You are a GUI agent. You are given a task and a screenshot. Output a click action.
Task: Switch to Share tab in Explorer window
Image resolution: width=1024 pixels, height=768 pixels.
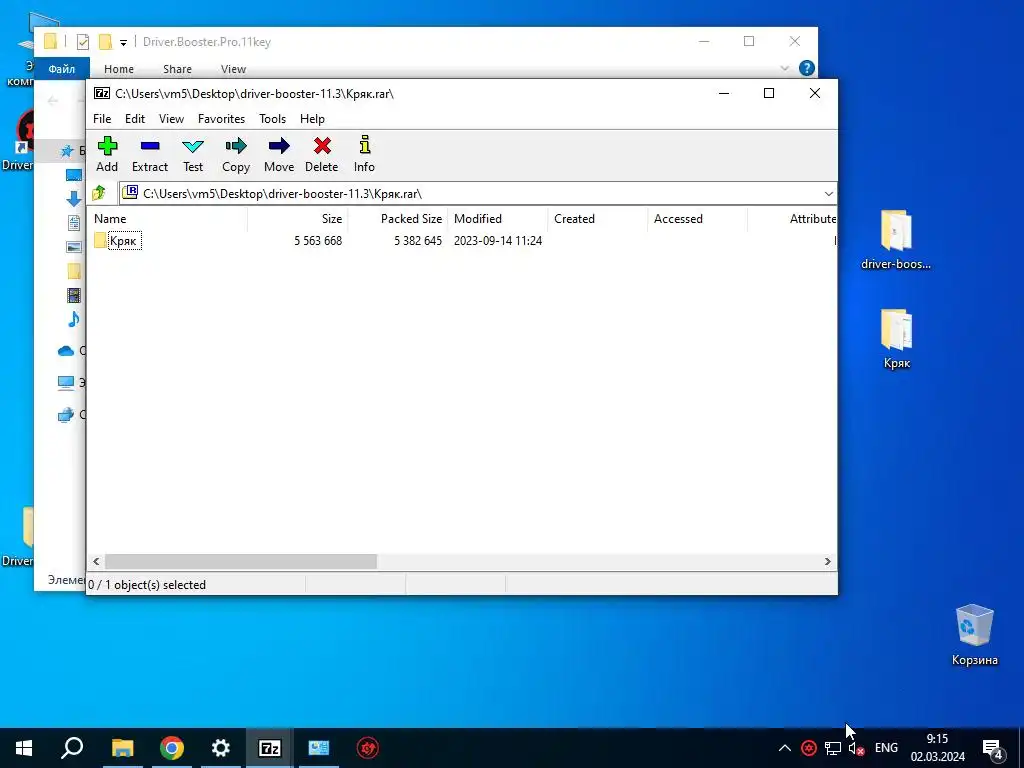[x=177, y=69]
